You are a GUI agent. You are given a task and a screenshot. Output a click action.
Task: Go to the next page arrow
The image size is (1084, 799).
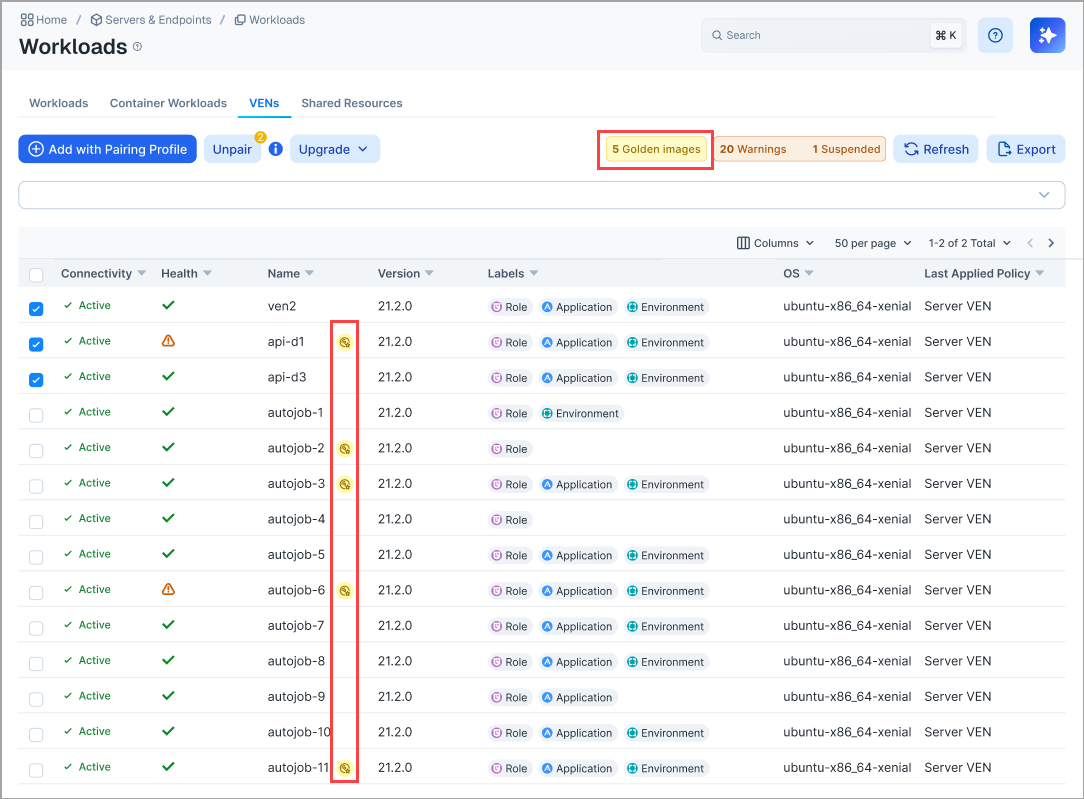(x=1051, y=243)
